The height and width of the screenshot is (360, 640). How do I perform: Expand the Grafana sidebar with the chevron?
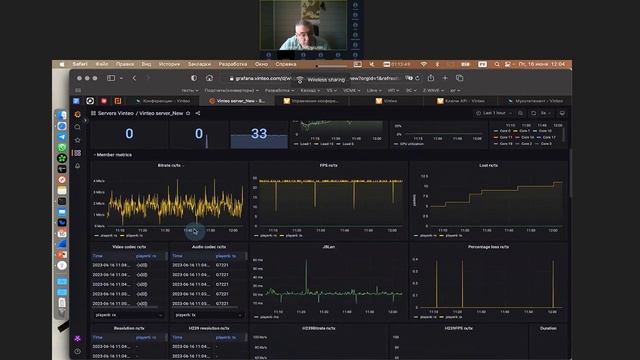click(x=85, y=120)
